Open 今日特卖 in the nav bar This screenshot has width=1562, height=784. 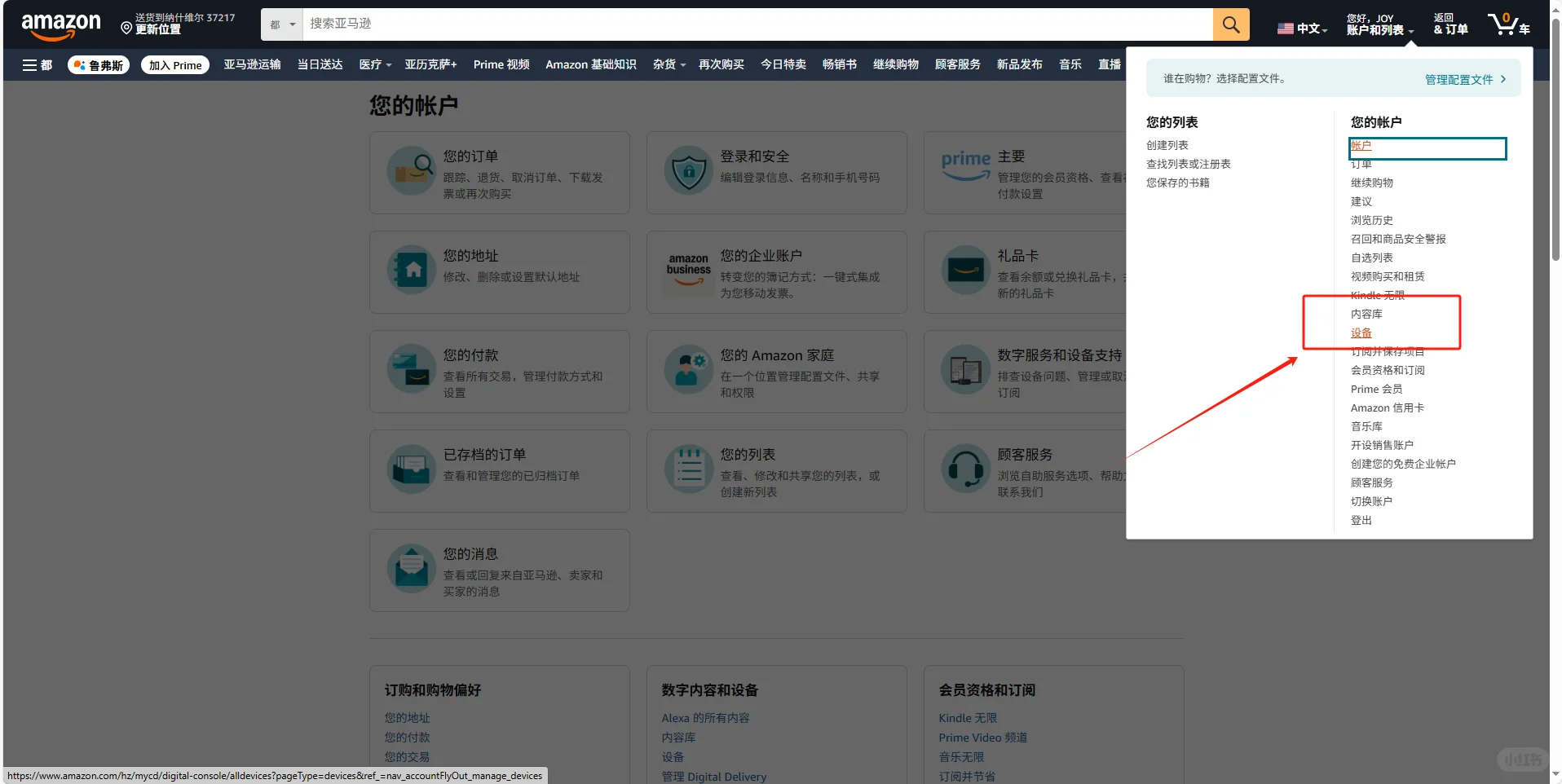[x=783, y=65]
